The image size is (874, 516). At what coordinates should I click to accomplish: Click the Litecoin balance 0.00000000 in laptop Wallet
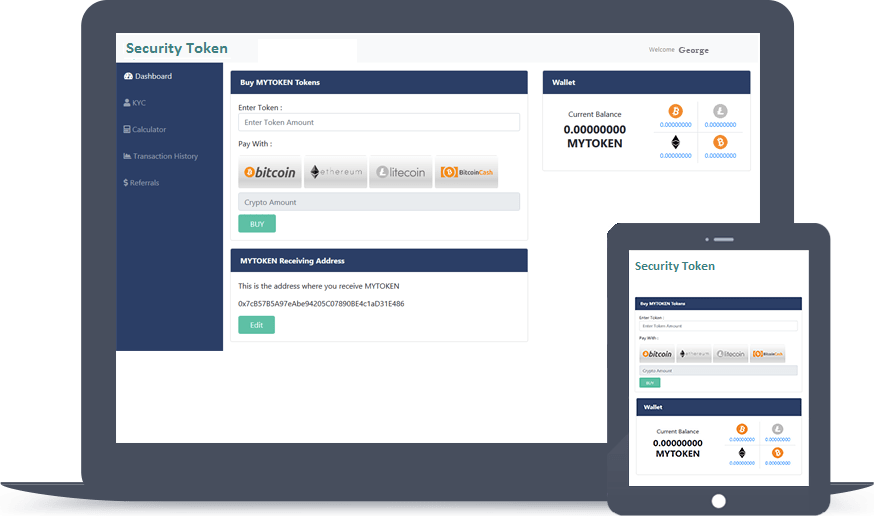[720, 125]
